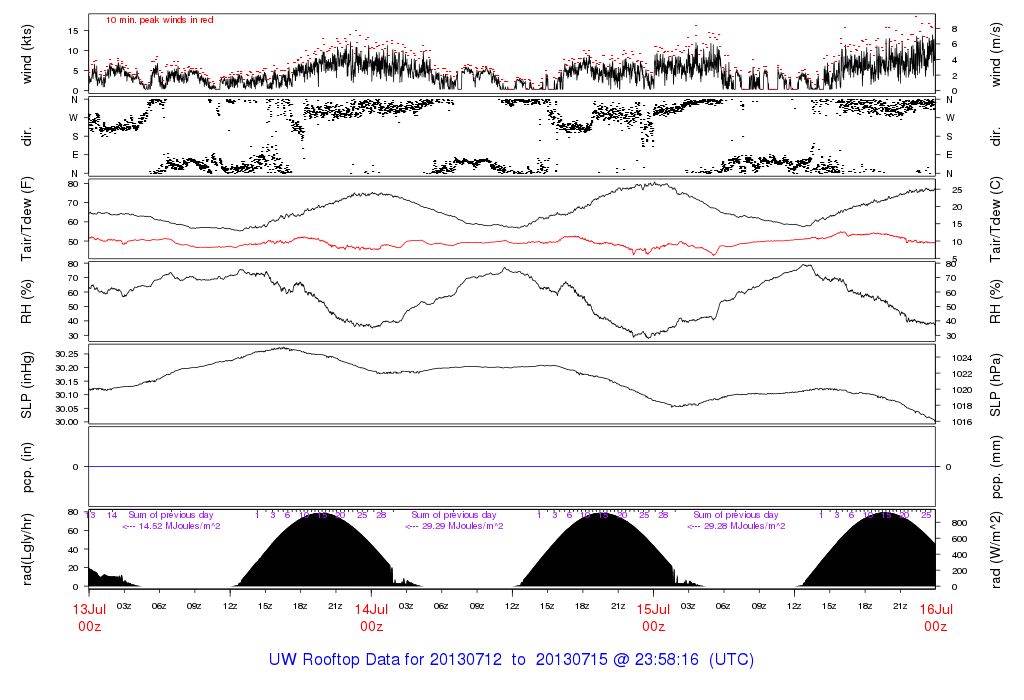Select the 'rad(Lgly/hr)' axis label
Viewport: 1024px width, 700px height.
pos(27,548)
